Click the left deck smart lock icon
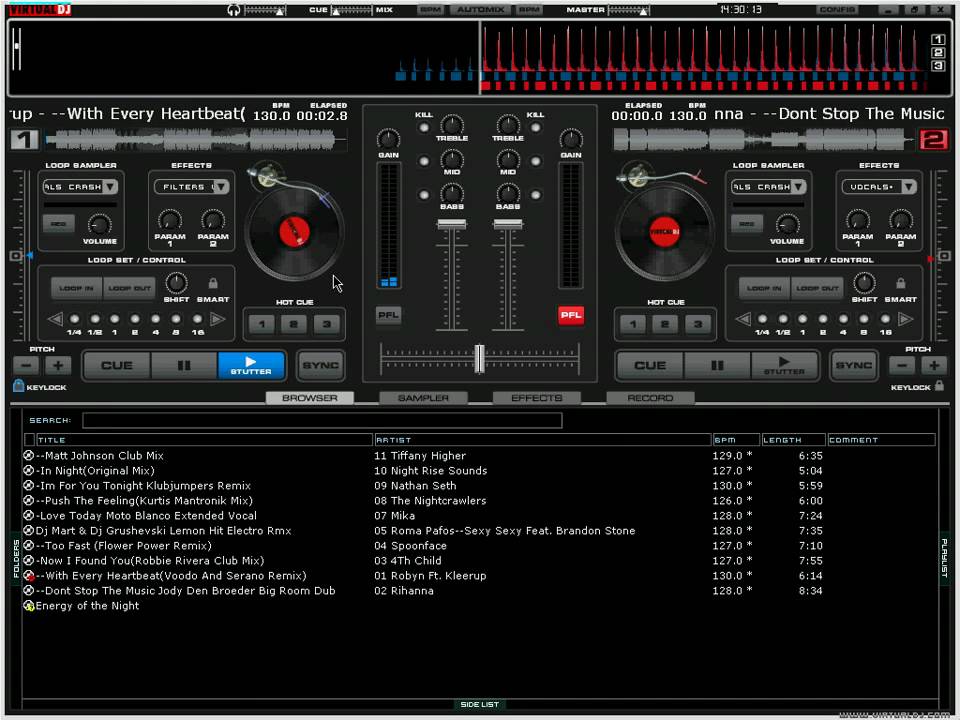This screenshot has height=720, width=960. 212,284
